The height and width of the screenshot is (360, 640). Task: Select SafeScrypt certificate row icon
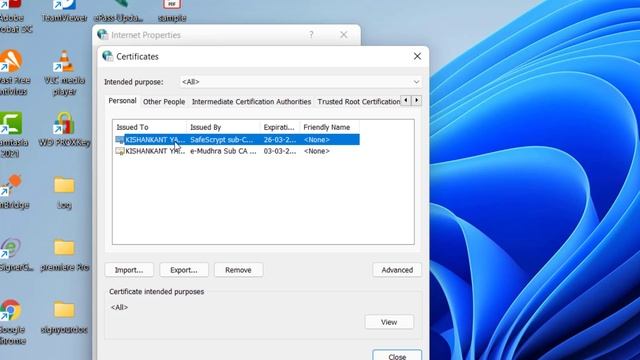[120, 140]
